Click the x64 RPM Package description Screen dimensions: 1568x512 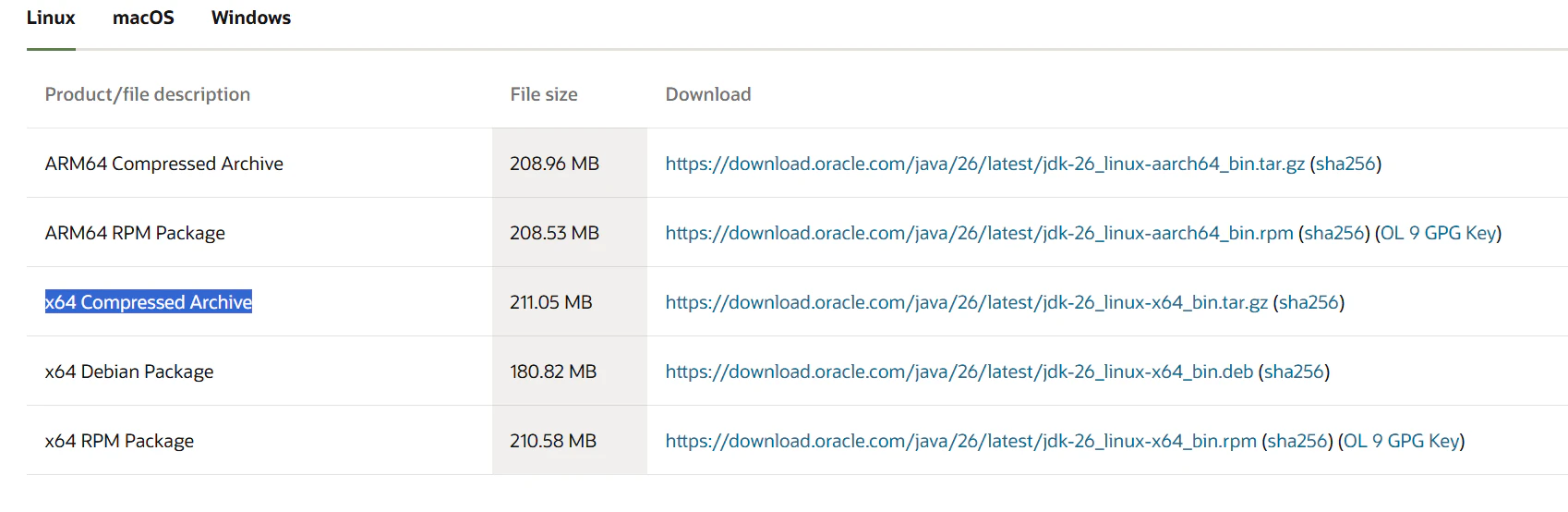pyautogui.click(x=119, y=441)
